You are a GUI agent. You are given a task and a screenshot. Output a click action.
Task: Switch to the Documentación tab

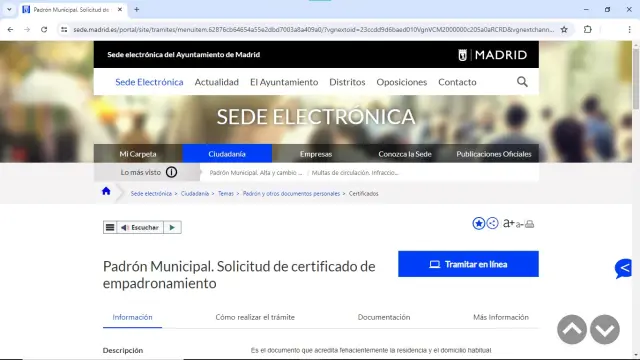(x=384, y=317)
